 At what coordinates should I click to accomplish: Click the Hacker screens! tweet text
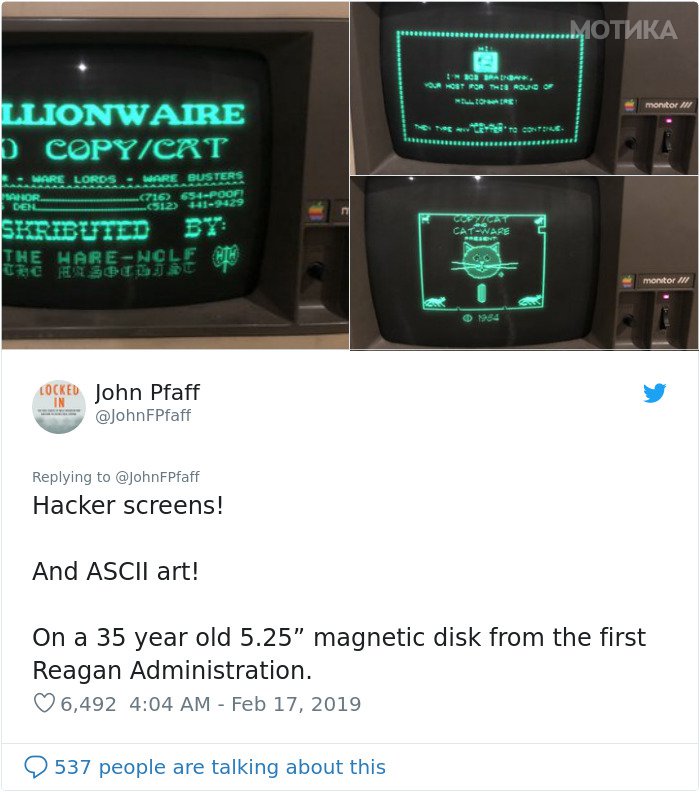pos(128,505)
